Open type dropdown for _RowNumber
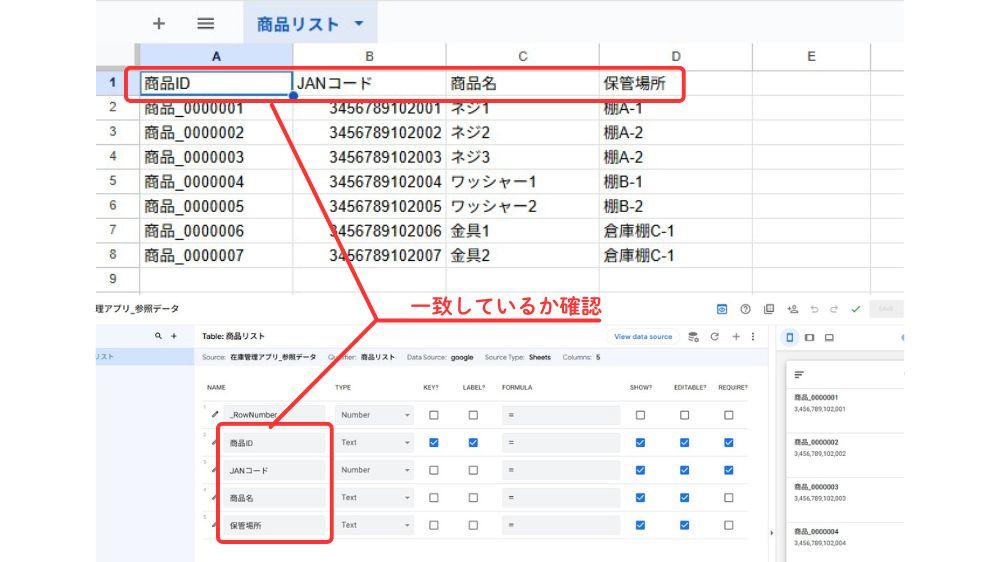This screenshot has width=1000, height=562. [x=374, y=415]
